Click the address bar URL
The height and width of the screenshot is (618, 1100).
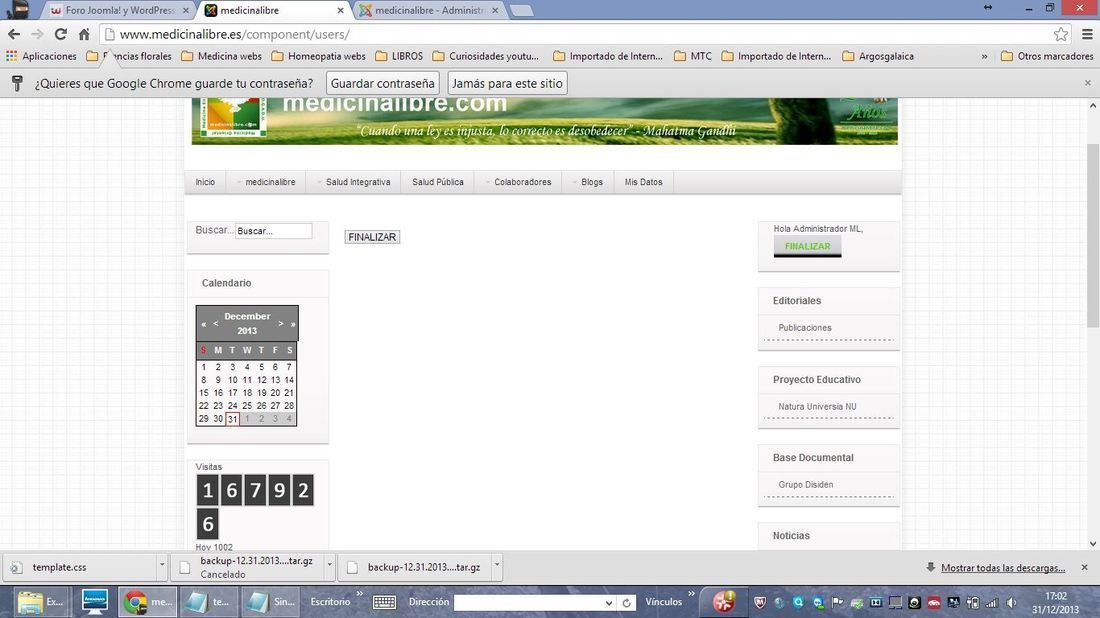[234, 34]
